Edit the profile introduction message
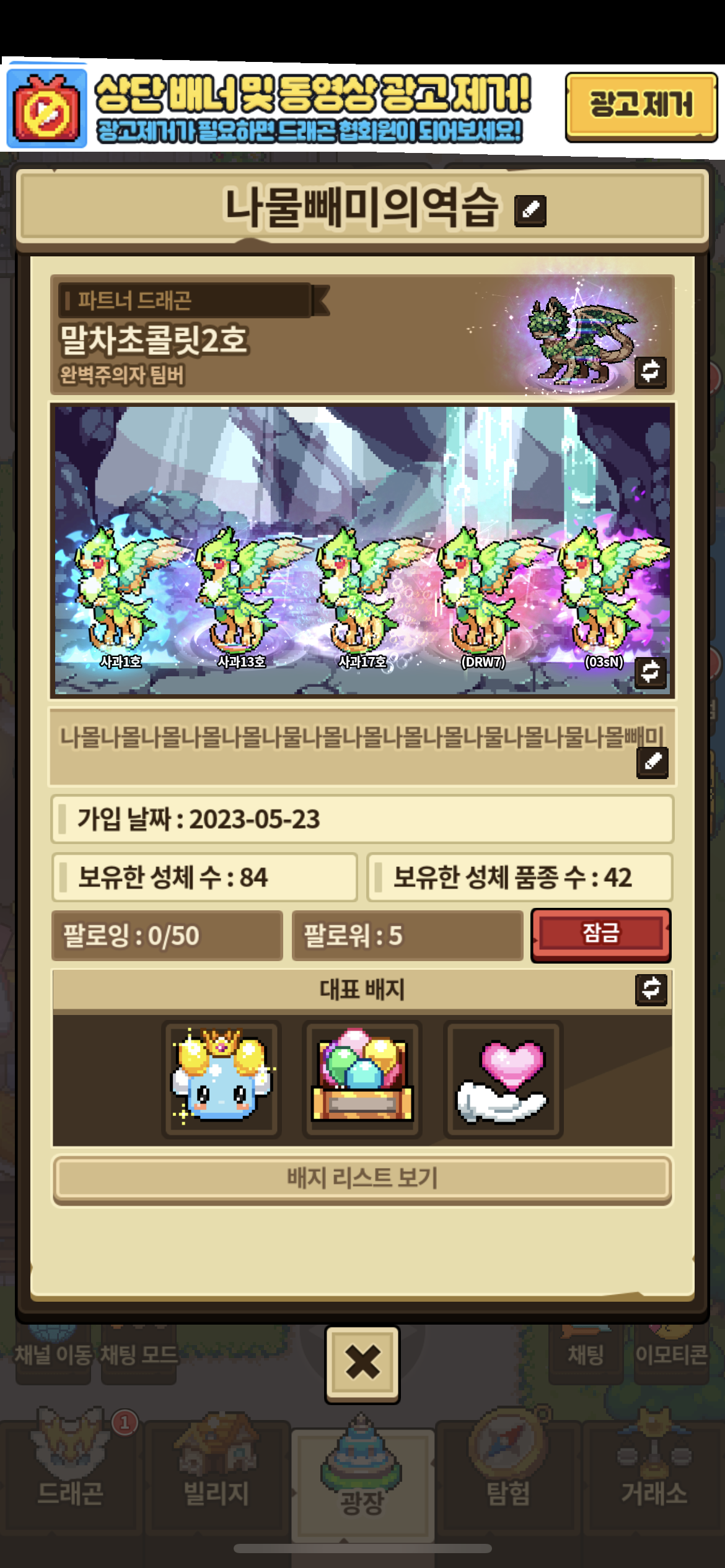This screenshot has width=725, height=1568. 652,762
